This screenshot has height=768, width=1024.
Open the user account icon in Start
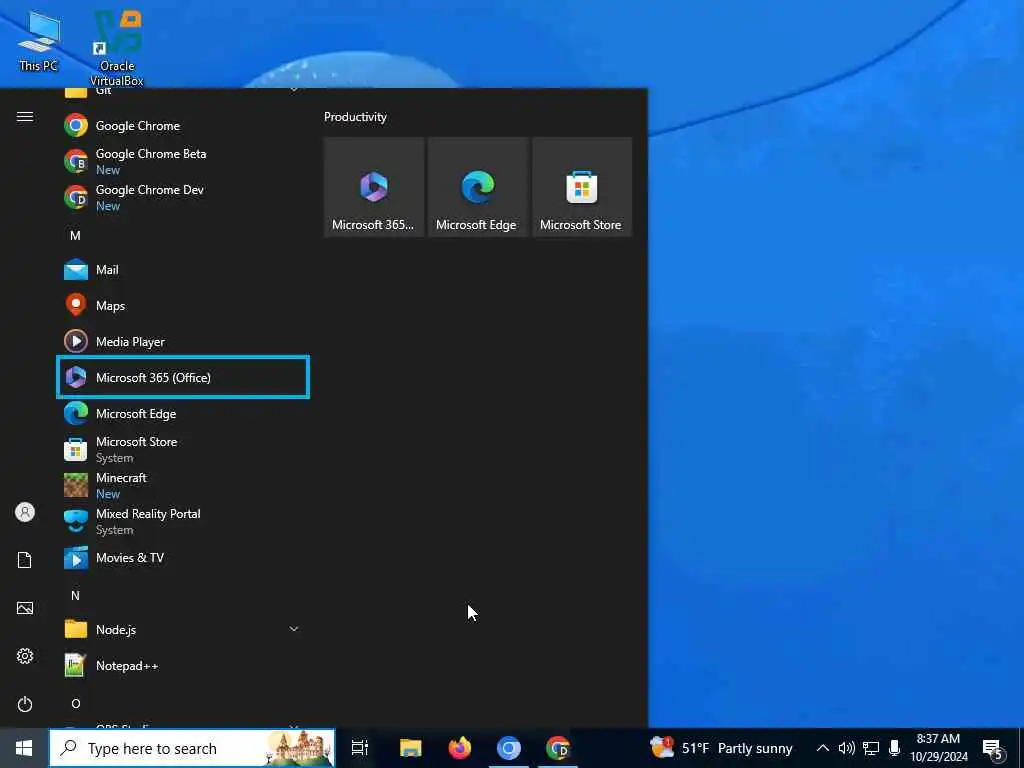[25, 512]
